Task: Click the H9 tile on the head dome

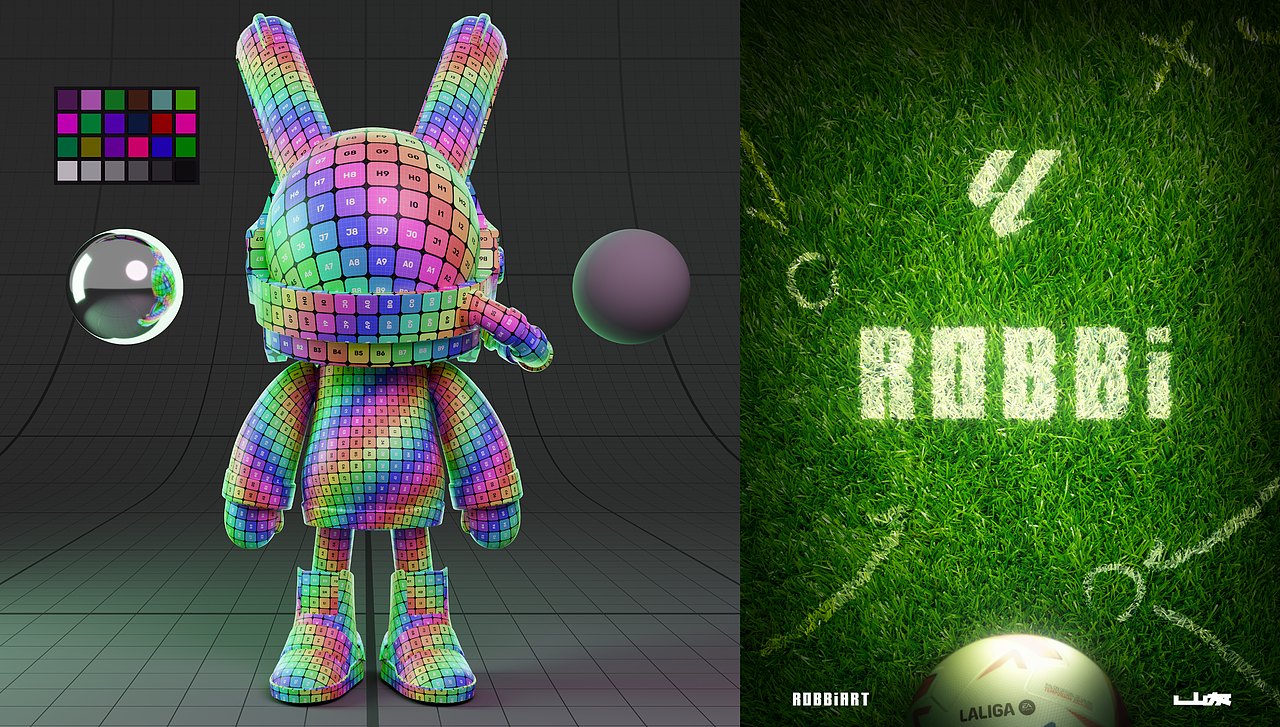Action: tap(383, 173)
